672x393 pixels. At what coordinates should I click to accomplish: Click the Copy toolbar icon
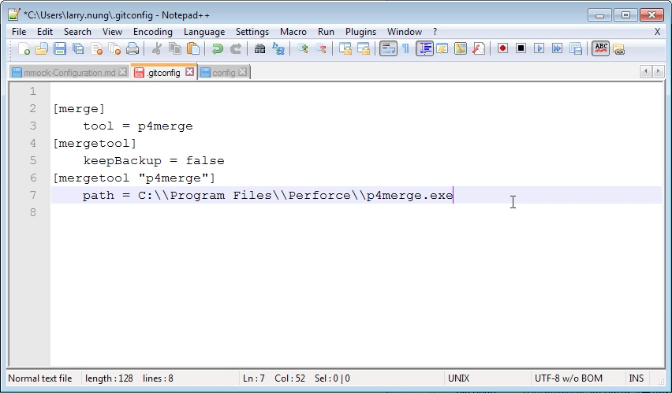[x=175, y=49]
